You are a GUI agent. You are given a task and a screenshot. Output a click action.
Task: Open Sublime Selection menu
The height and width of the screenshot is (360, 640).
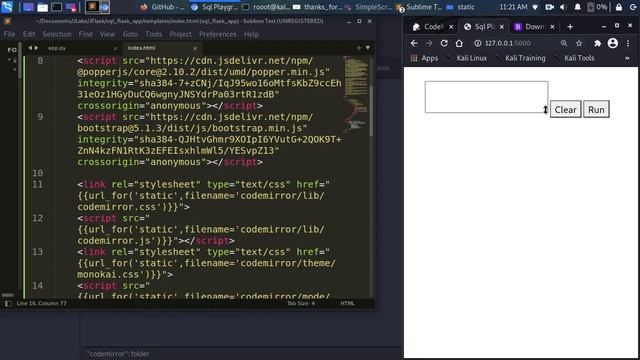tap(57, 34)
